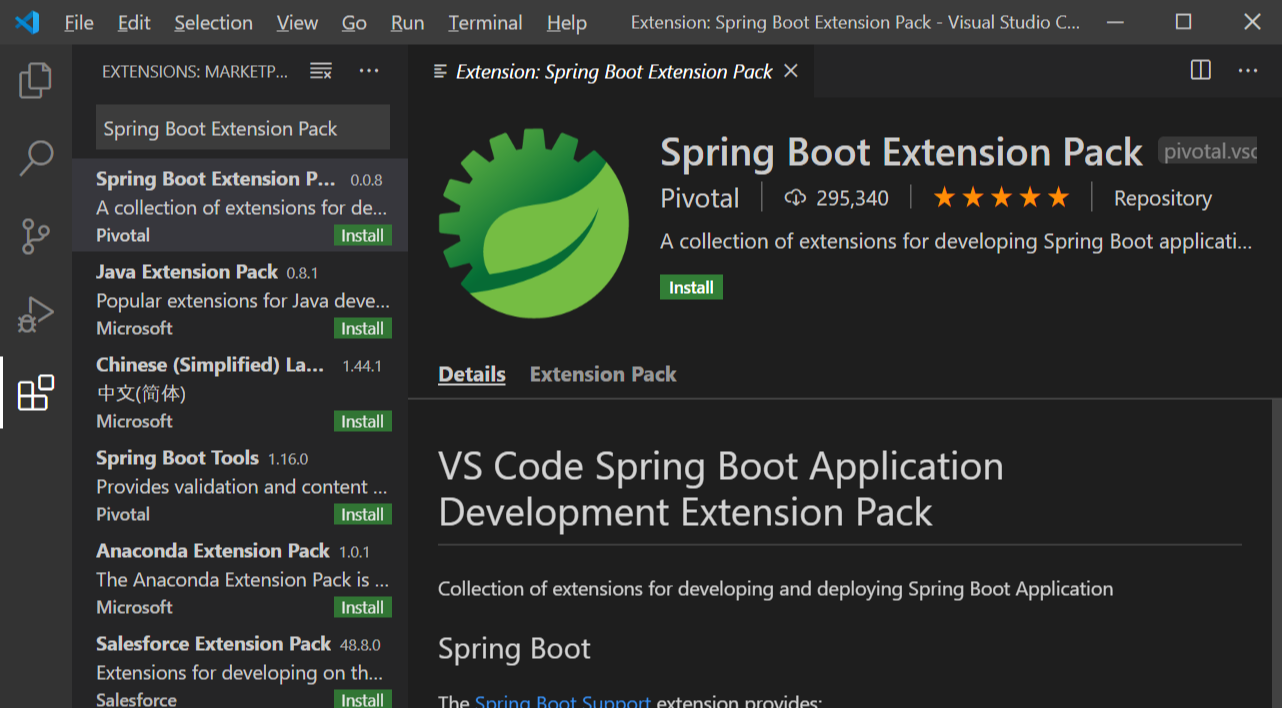Open Extensions panel more actions menu
The width and height of the screenshot is (1282, 708).
tap(369, 71)
